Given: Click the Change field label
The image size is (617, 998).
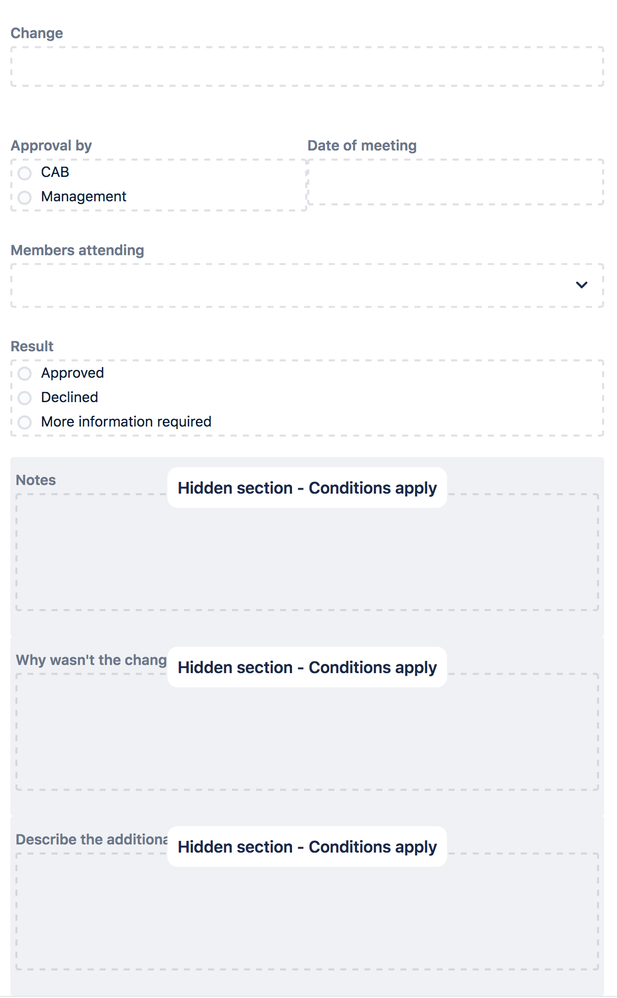Looking at the screenshot, I should point(36,33).
